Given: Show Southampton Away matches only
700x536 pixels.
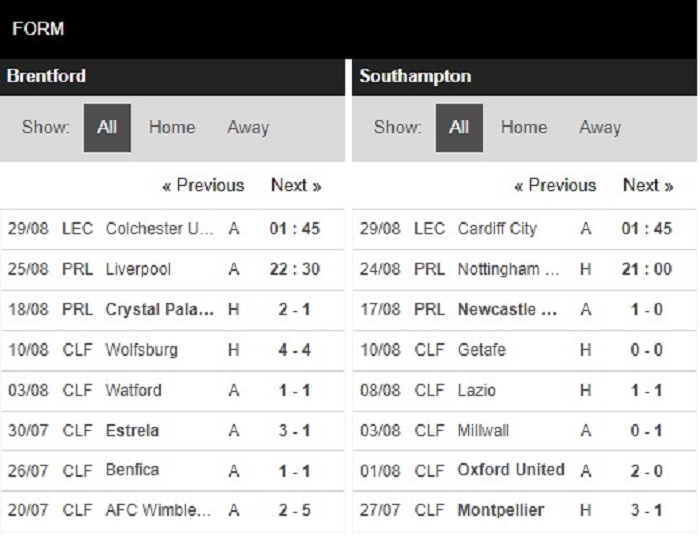Looking at the screenshot, I should tap(600, 127).
